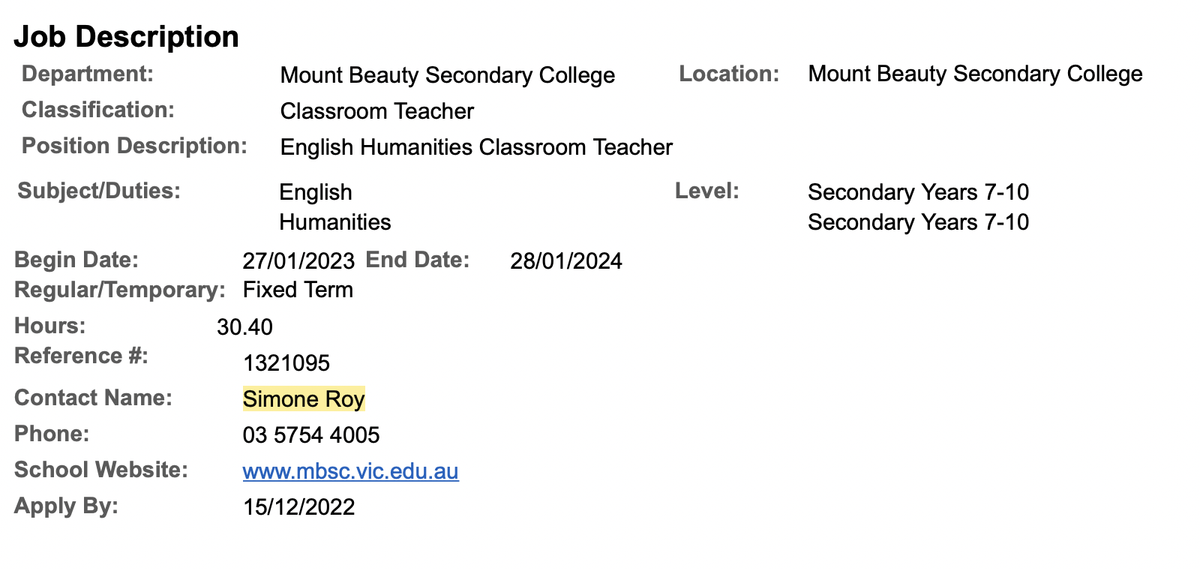Click the School Website label
Screen dimensions: 1200x569
click(101, 470)
